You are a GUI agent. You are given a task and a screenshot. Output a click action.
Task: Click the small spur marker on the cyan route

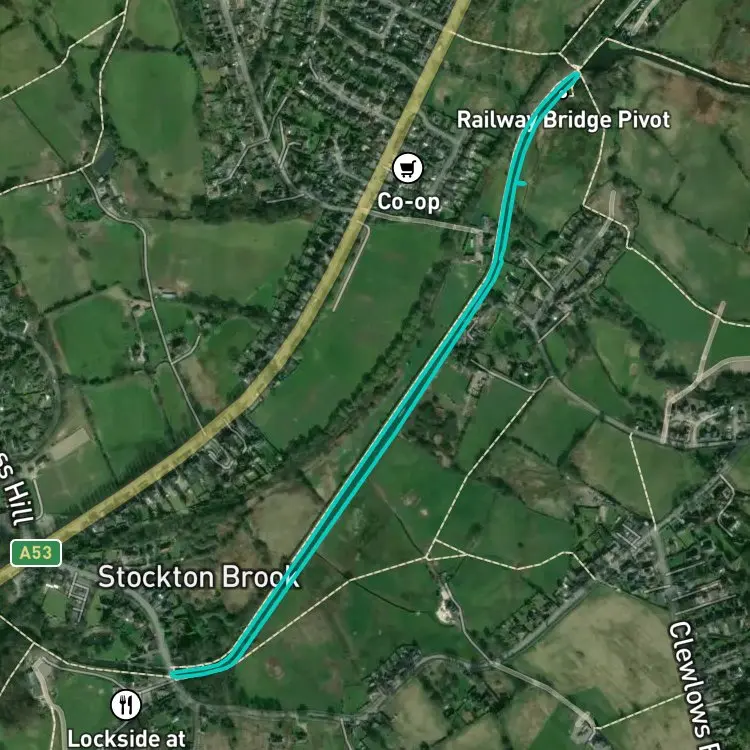[x=520, y=183]
